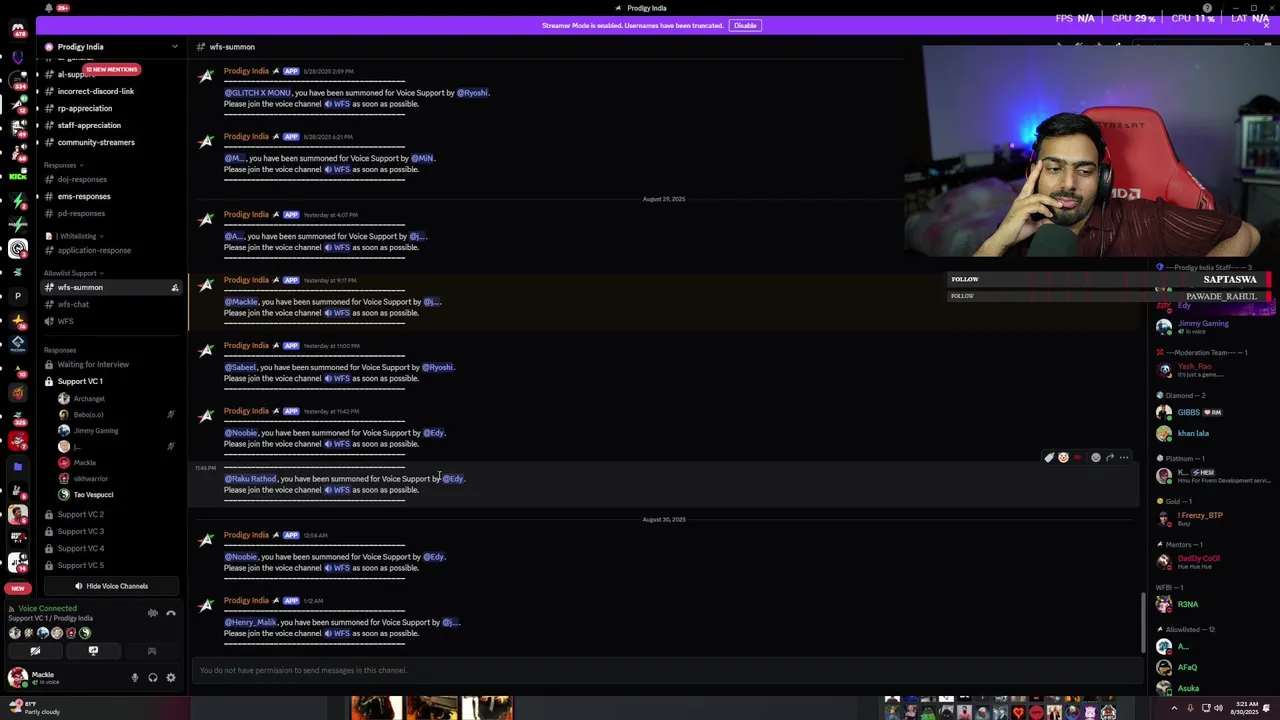
Task: Open the community-streamers channel
Action: click(x=96, y=142)
